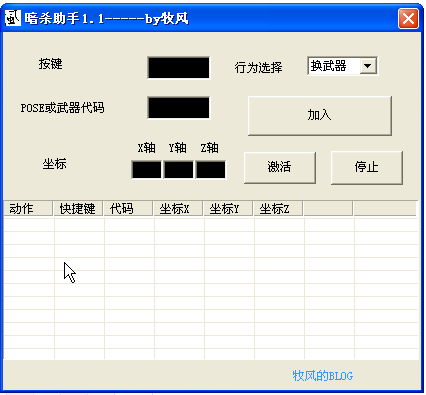This screenshot has height=395, width=426.
Task: Click the 激活 button
Action: click(280, 167)
